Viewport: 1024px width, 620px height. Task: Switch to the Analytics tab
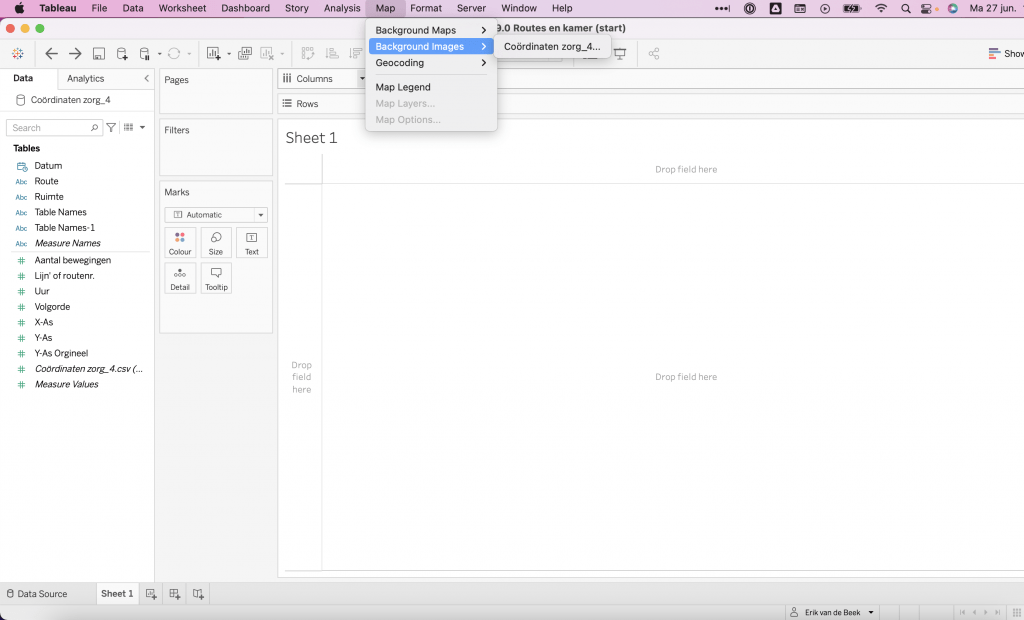point(85,78)
